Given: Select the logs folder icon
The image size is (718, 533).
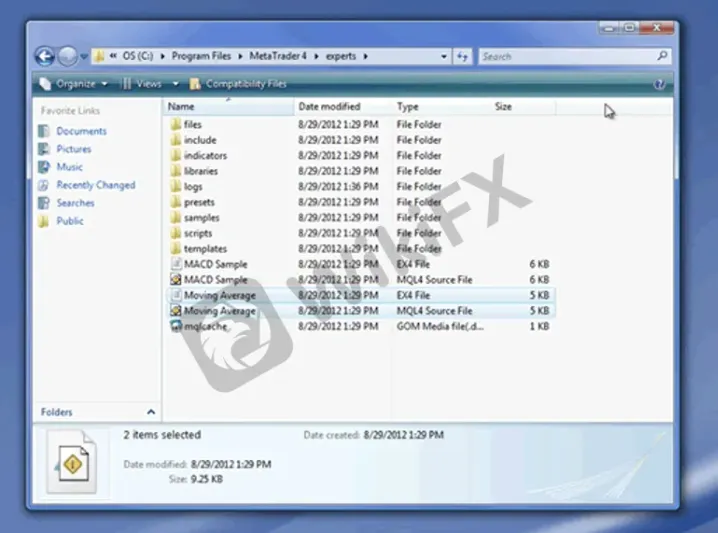Looking at the screenshot, I should (x=176, y=187).
